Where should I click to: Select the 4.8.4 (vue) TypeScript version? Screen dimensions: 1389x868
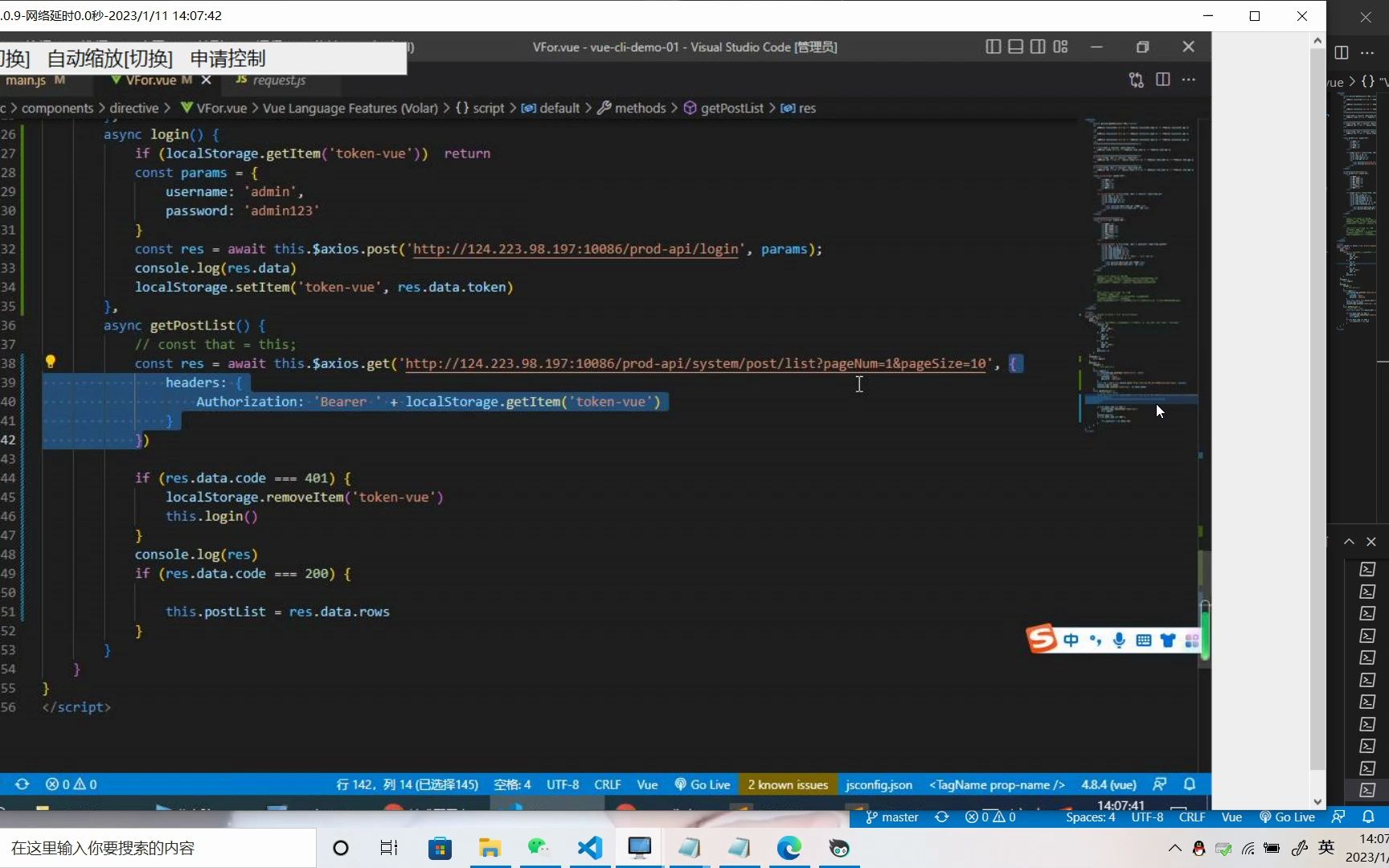coord(1108,784)
